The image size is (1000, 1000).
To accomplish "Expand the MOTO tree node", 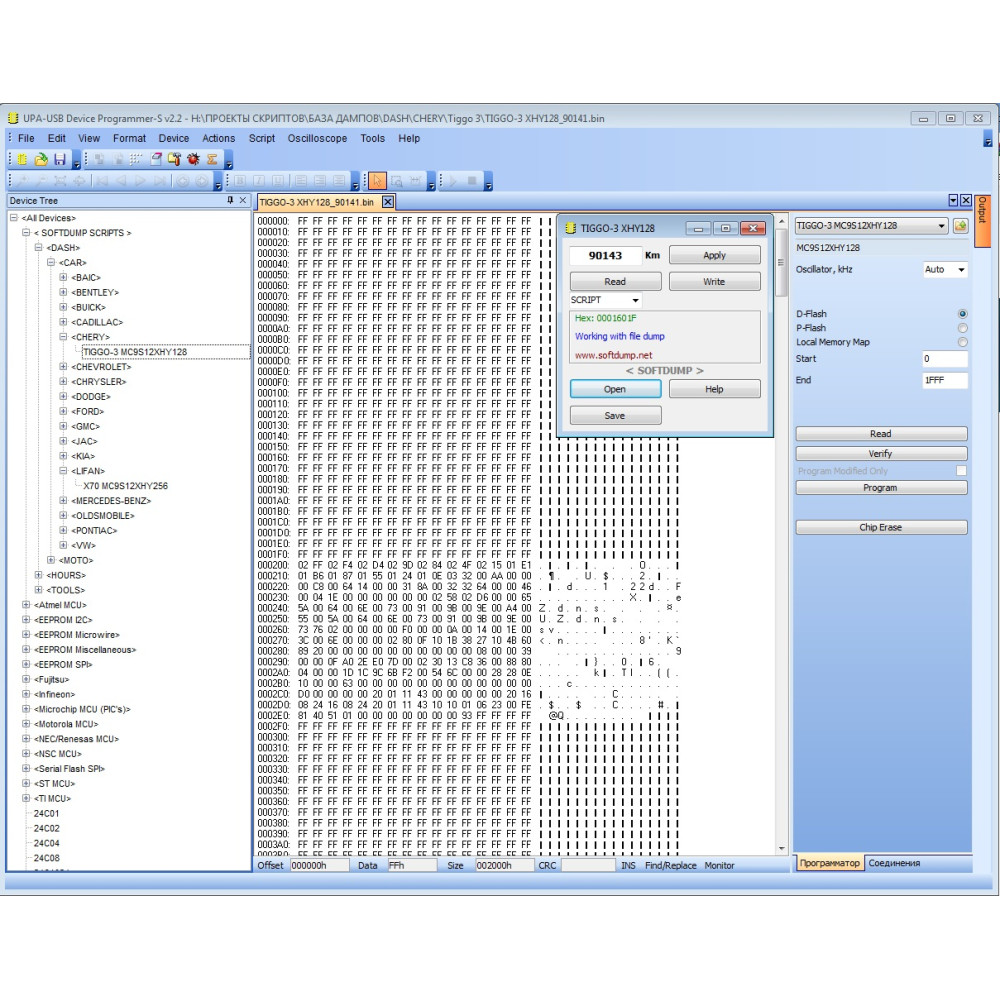I will tap(51, 560).
